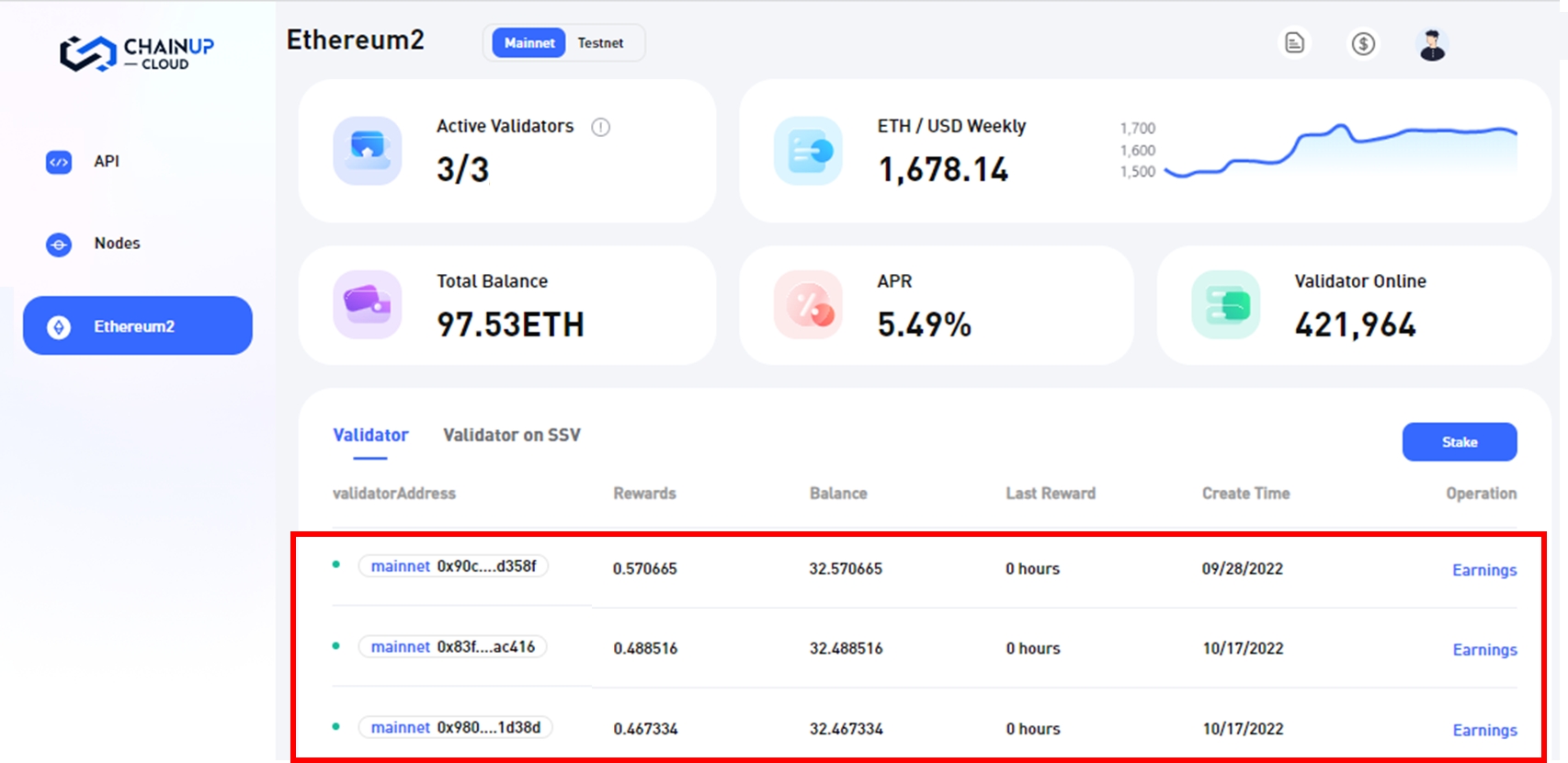Open the user profile avatar
This screenshot has width=1568, height=763.
(x=1432, y=44)
